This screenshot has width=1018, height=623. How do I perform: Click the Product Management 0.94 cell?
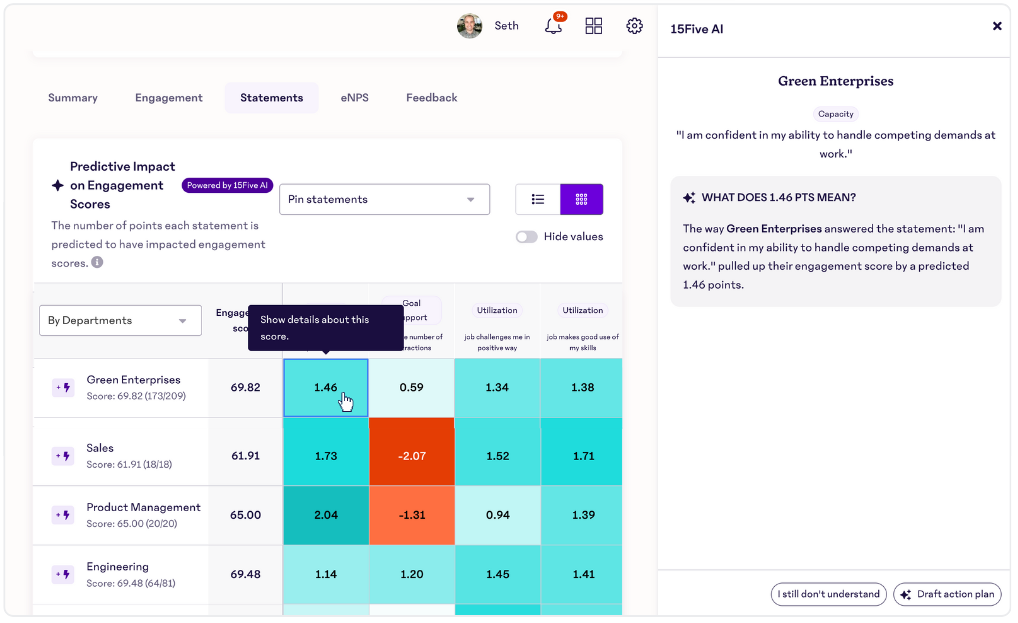(497, 515)
